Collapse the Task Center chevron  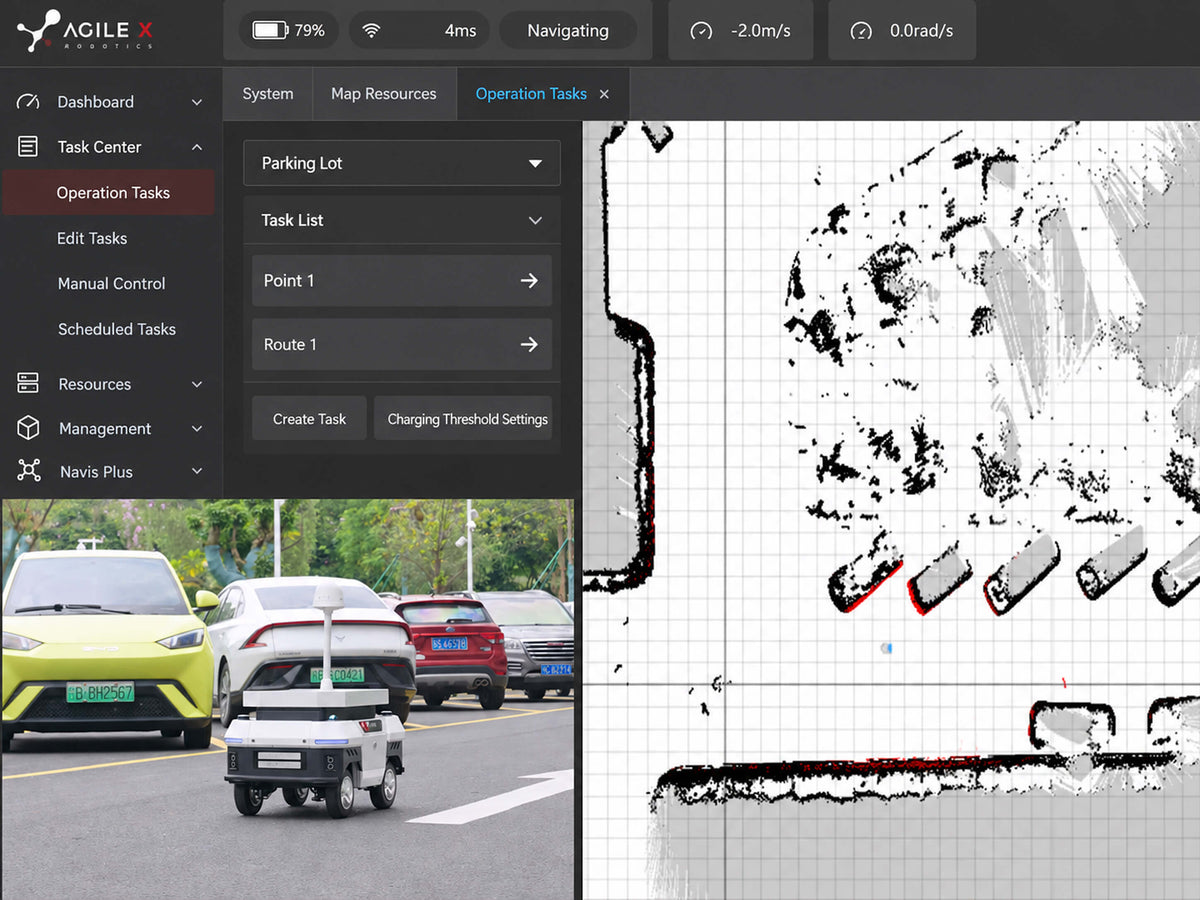coord(197,147)
